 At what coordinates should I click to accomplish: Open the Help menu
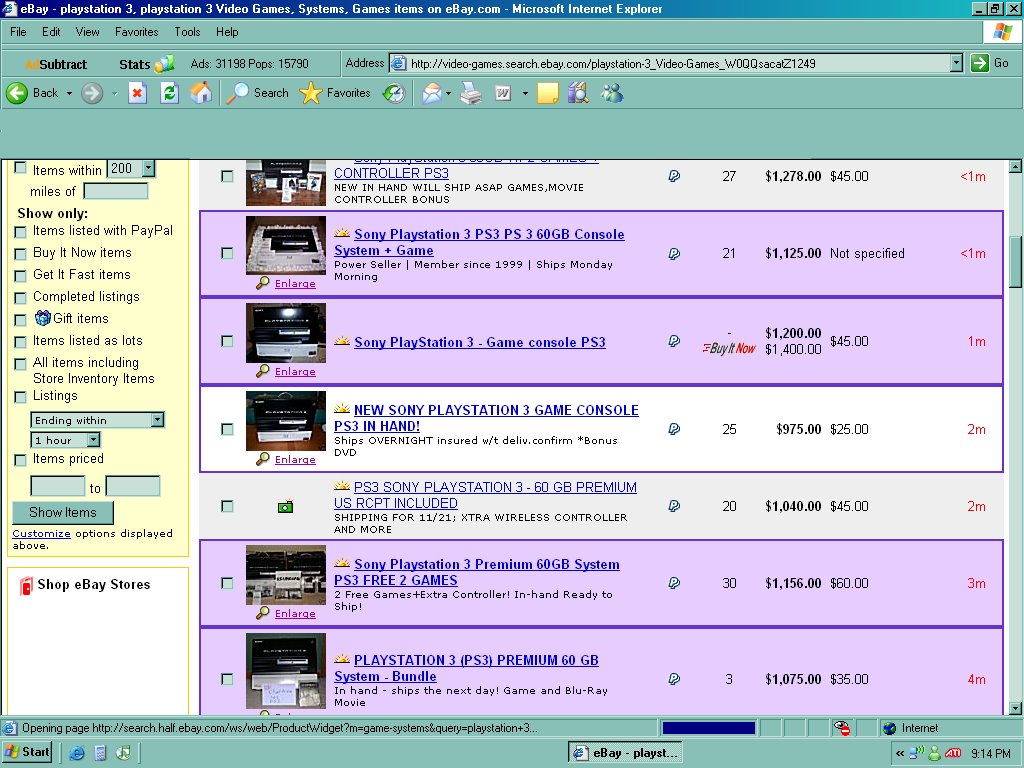(x=227, y=31)
